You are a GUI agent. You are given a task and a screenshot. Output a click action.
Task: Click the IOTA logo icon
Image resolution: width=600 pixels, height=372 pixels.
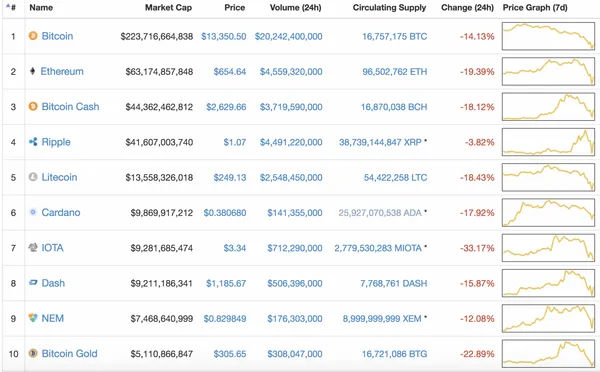coord(33,247)
